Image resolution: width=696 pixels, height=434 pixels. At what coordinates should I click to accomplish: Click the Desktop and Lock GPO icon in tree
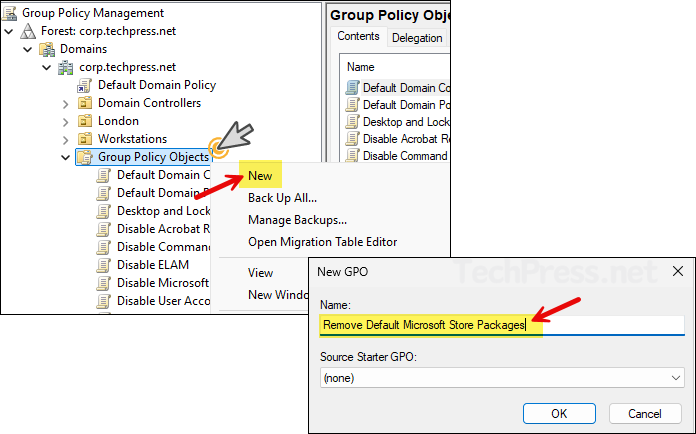[x=103, y=211]
